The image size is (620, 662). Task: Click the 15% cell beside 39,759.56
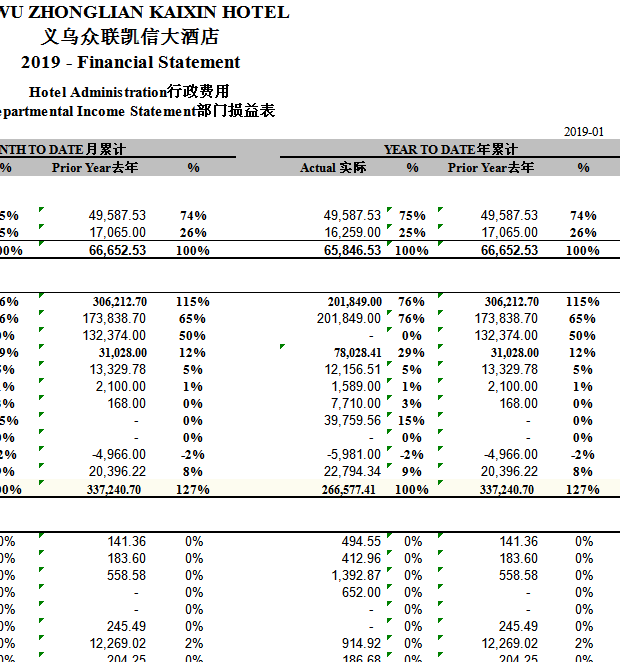pyautogui.click(x=412, y=421)
